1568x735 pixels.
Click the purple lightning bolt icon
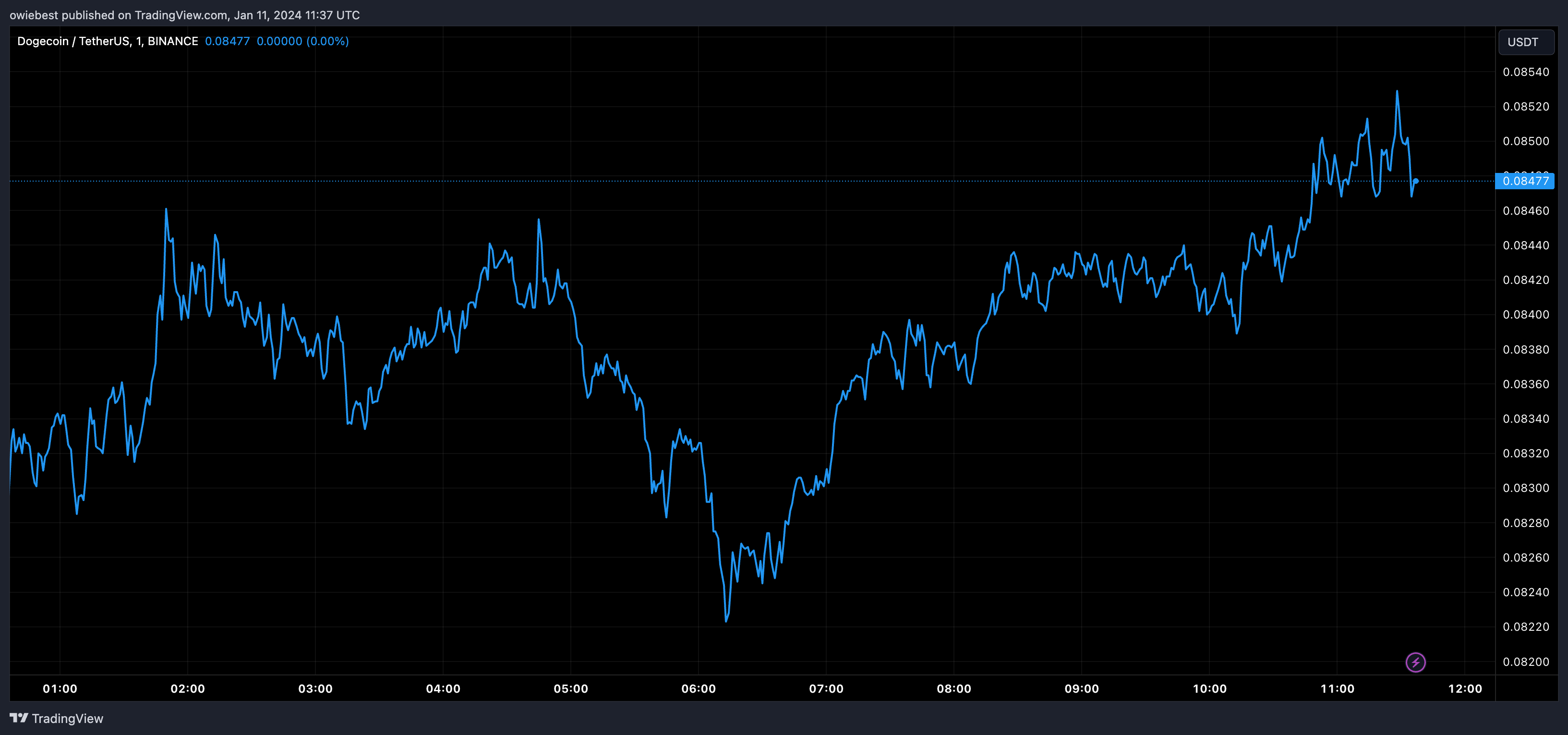click(1415, 662)
